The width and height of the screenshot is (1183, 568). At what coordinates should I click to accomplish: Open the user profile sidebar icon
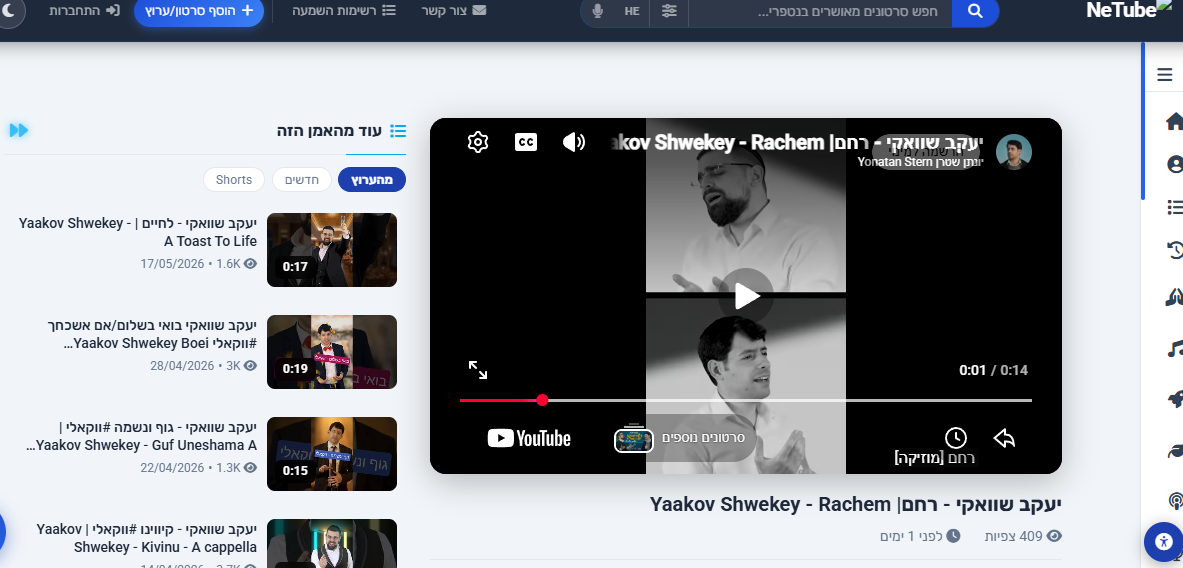[1174, 164]
